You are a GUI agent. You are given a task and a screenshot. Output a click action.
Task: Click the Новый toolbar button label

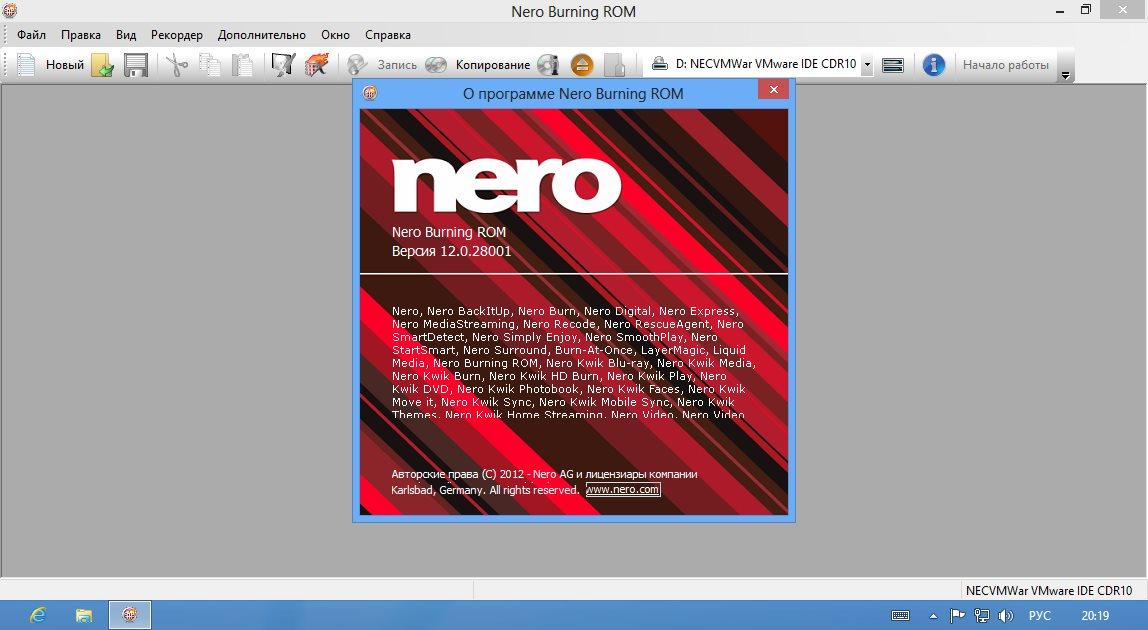tap(64, 64)
